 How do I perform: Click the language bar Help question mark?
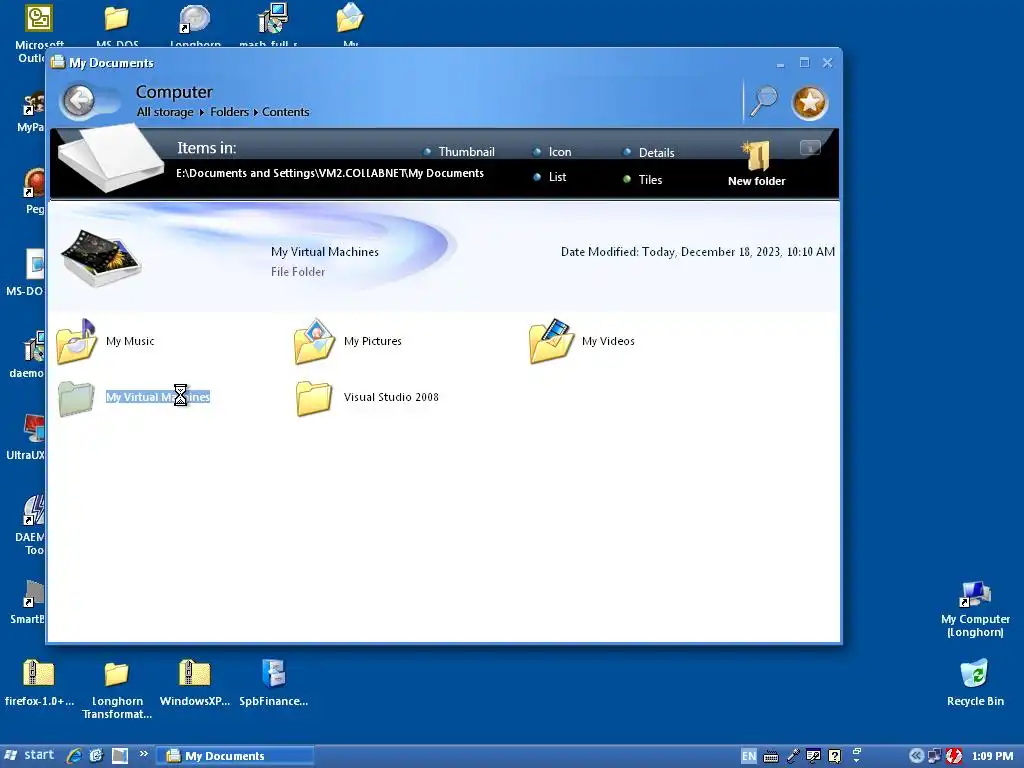(834, 756)
